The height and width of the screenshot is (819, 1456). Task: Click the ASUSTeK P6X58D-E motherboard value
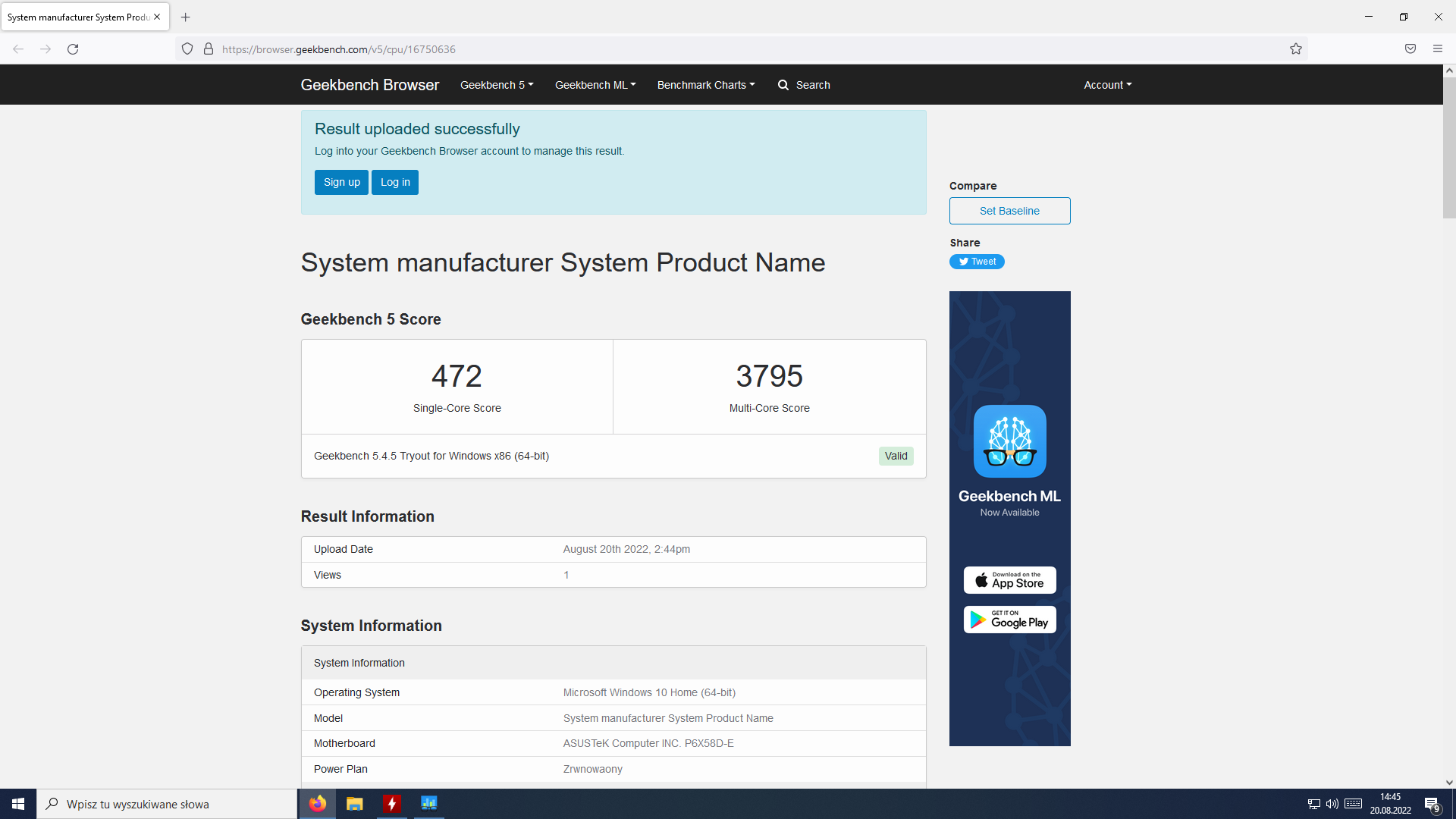[648, 743]
